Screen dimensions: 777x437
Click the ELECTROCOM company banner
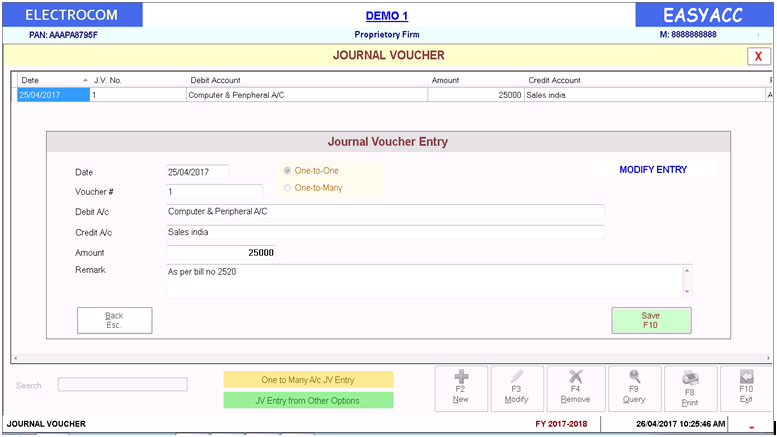coord(72,15)
